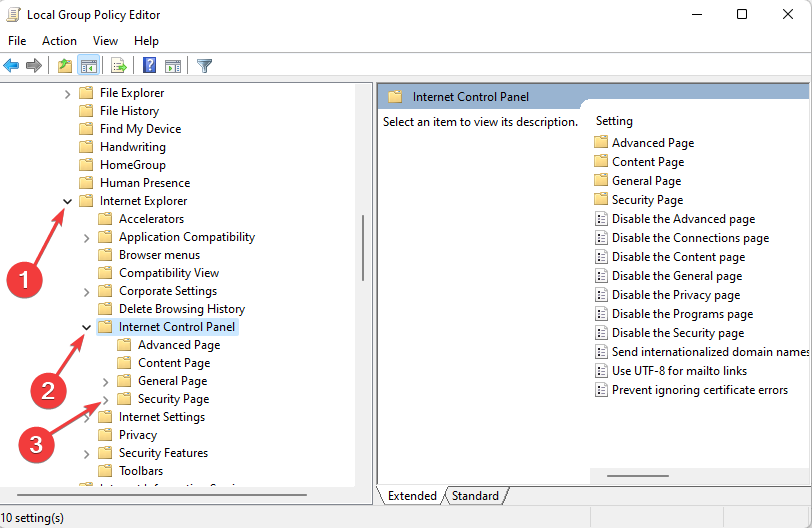Open the Help menu
The width and height of the screenshot is (812, 528).
146,41
